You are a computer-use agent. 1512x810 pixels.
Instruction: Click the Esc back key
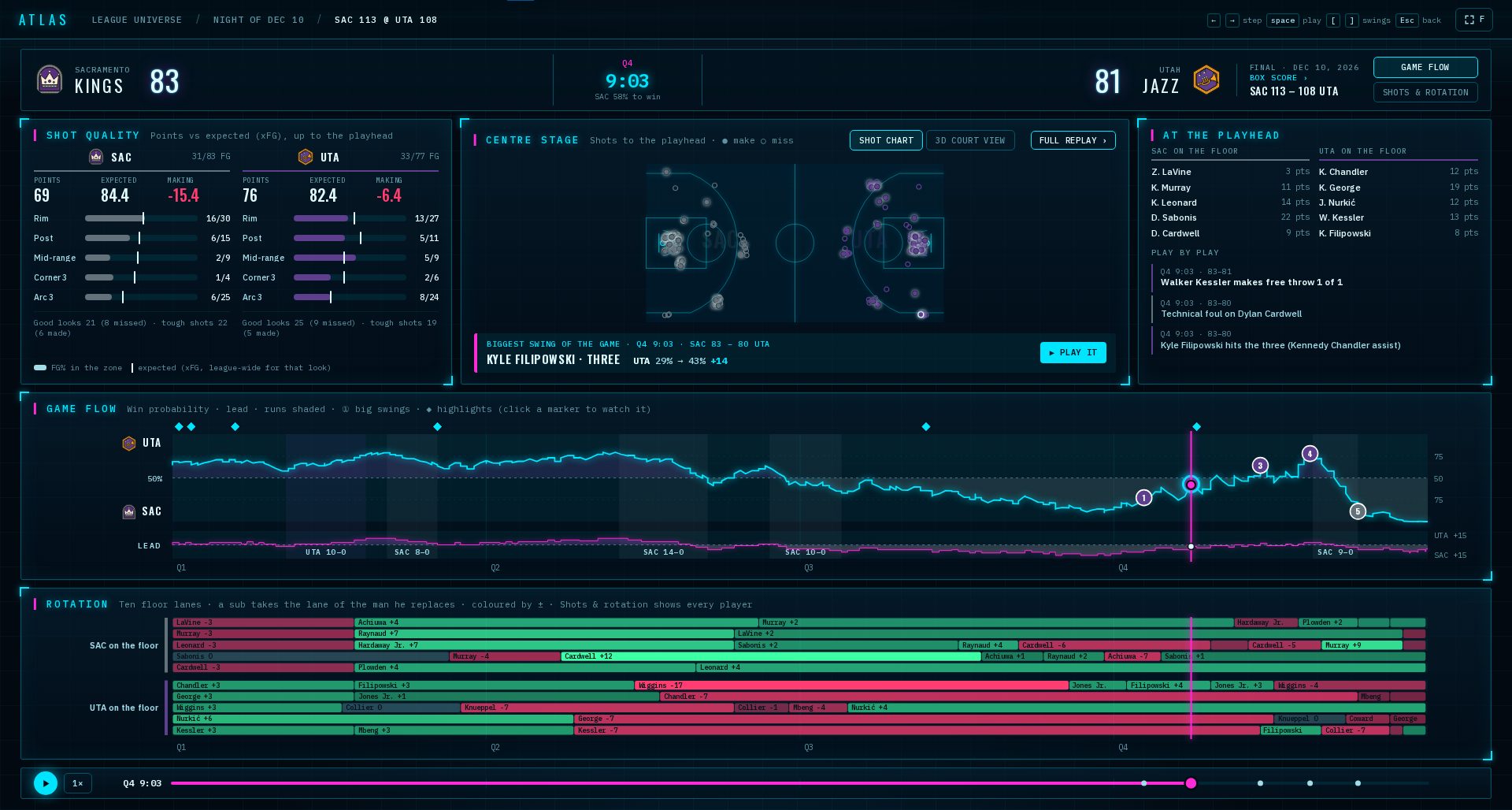1406,20
